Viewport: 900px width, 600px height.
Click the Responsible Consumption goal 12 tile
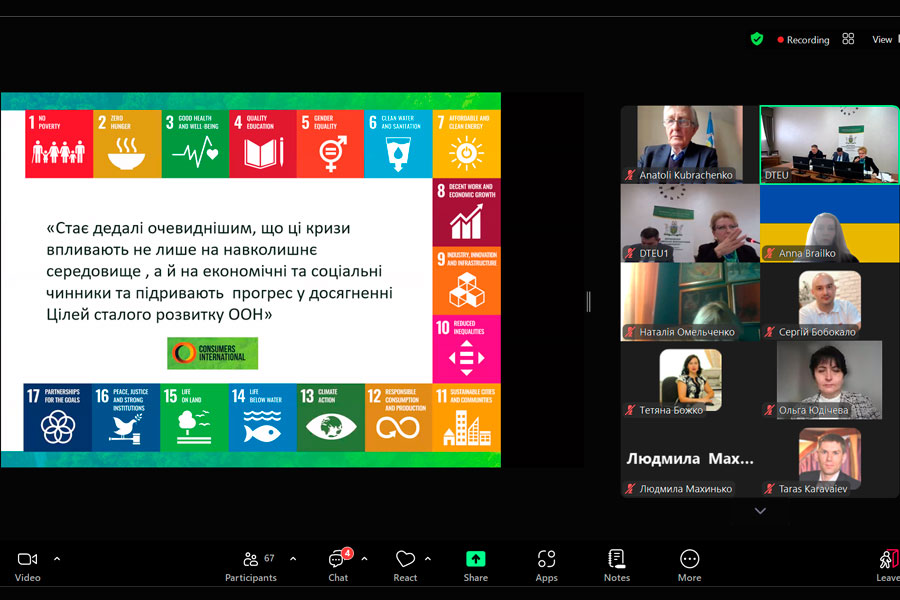pos(398,417)
